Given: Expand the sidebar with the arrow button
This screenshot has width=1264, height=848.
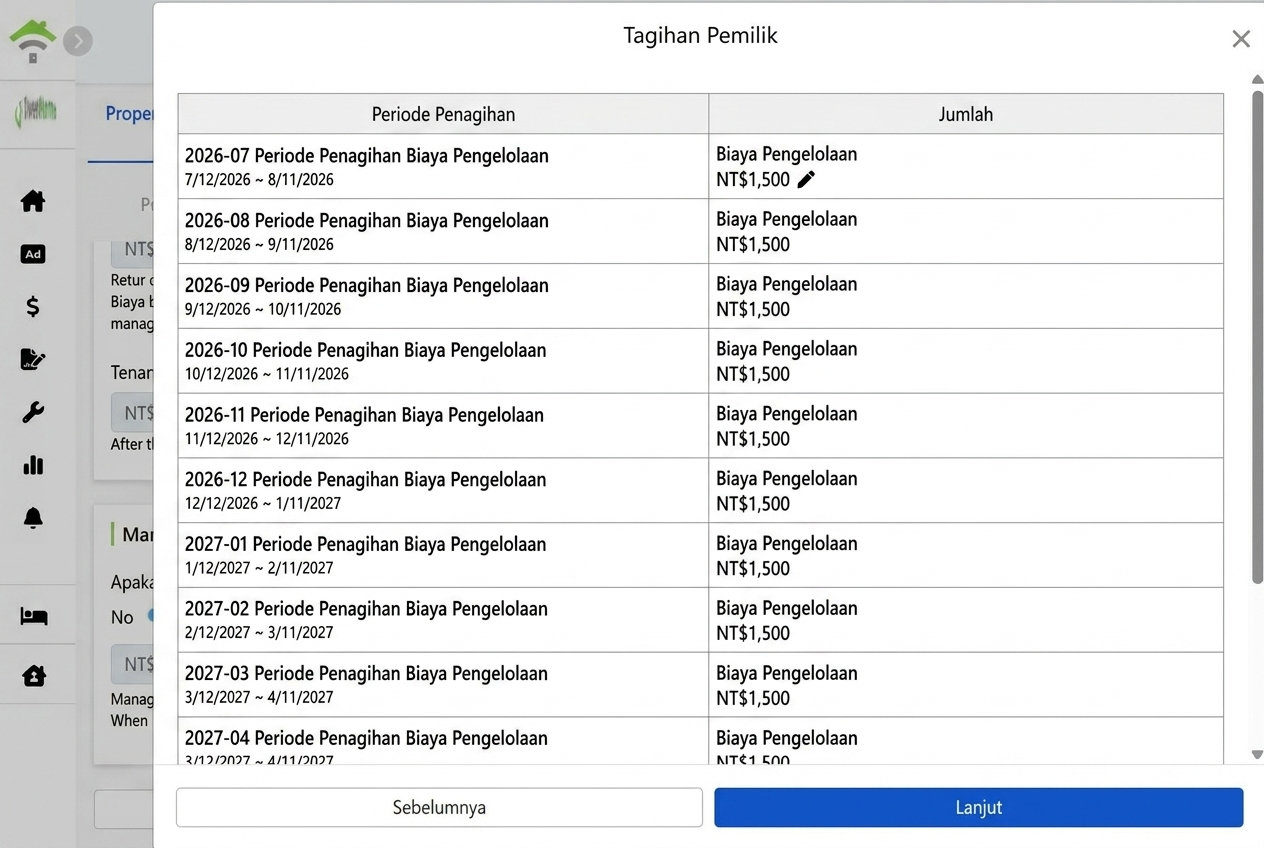Looking at the screenshot, I should (78, 41).
